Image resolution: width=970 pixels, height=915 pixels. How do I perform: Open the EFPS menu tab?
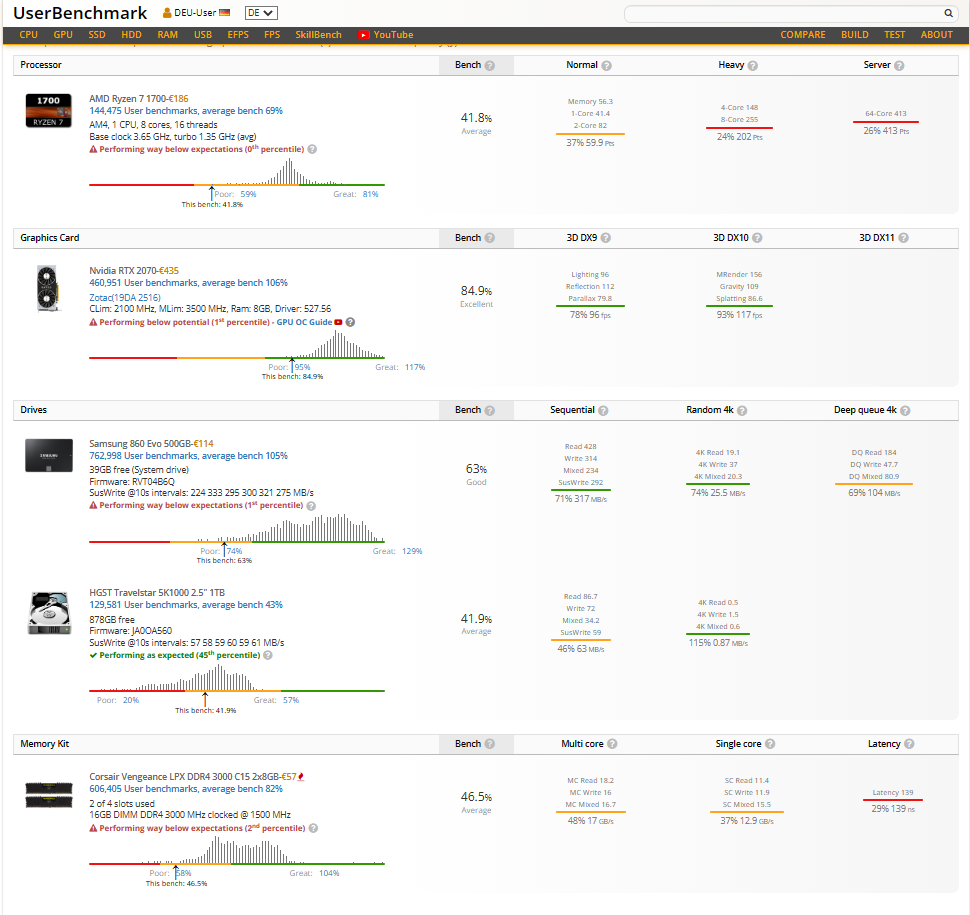coord(238,35)
